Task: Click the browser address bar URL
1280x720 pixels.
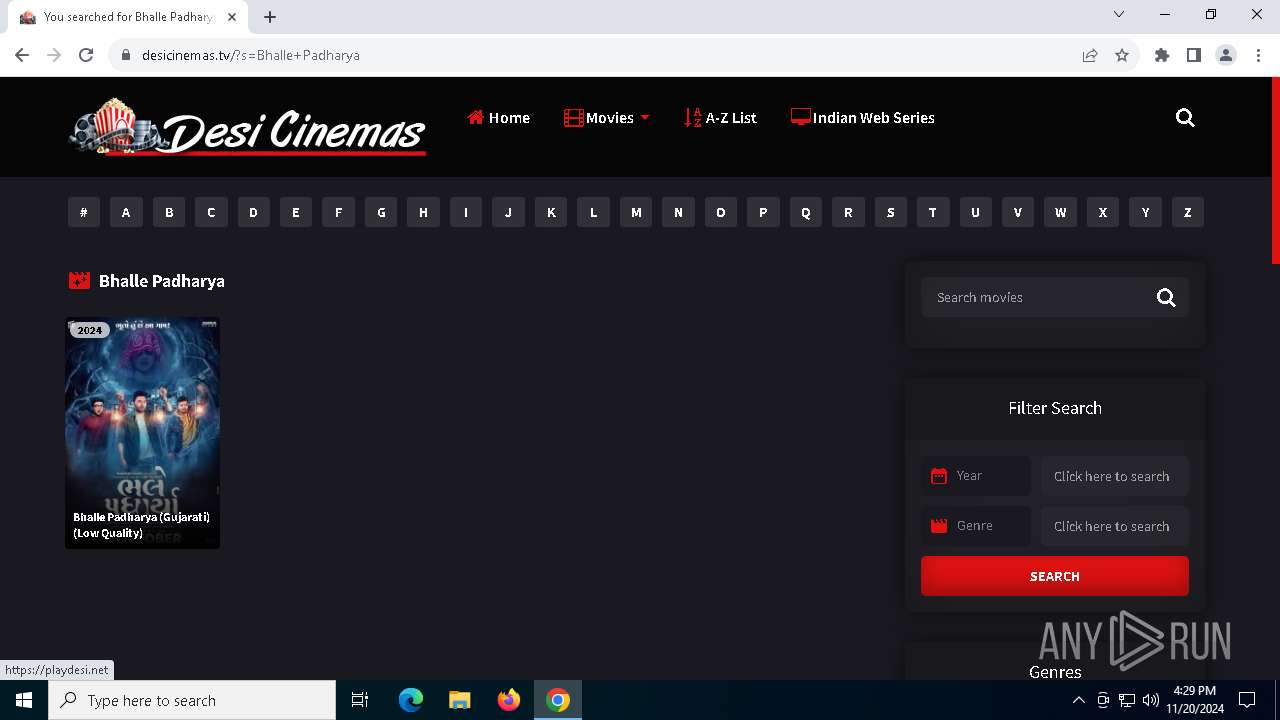Action: pyautogui.click(x=251, y=55)
